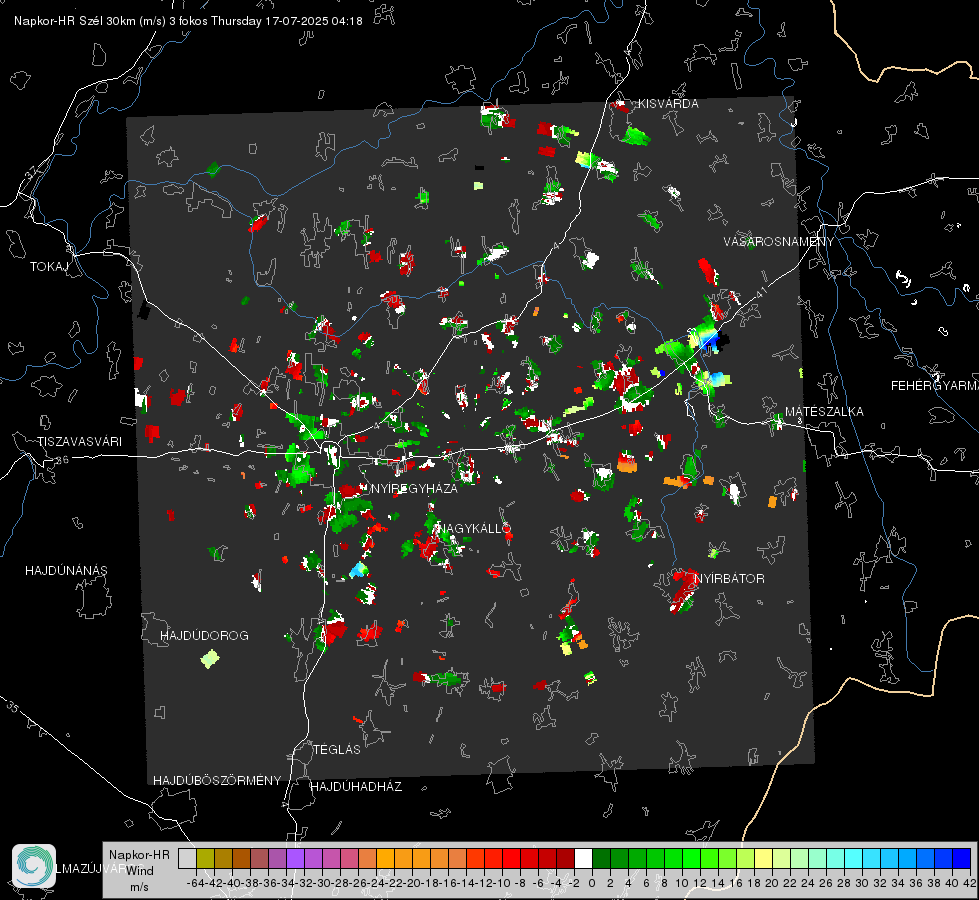Screen dimensions: 979x900
Task: Select the TÉGLÁS label
Action: (x=337, y=749)
